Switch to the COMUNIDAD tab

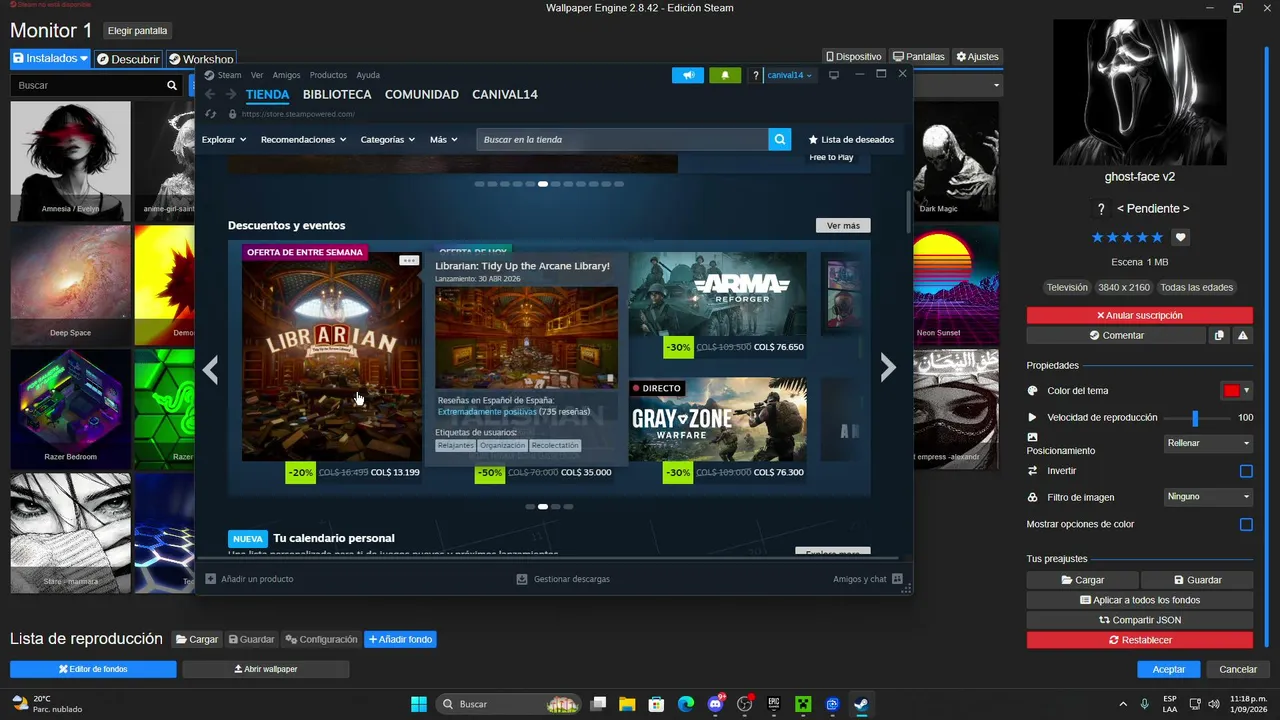422,95
